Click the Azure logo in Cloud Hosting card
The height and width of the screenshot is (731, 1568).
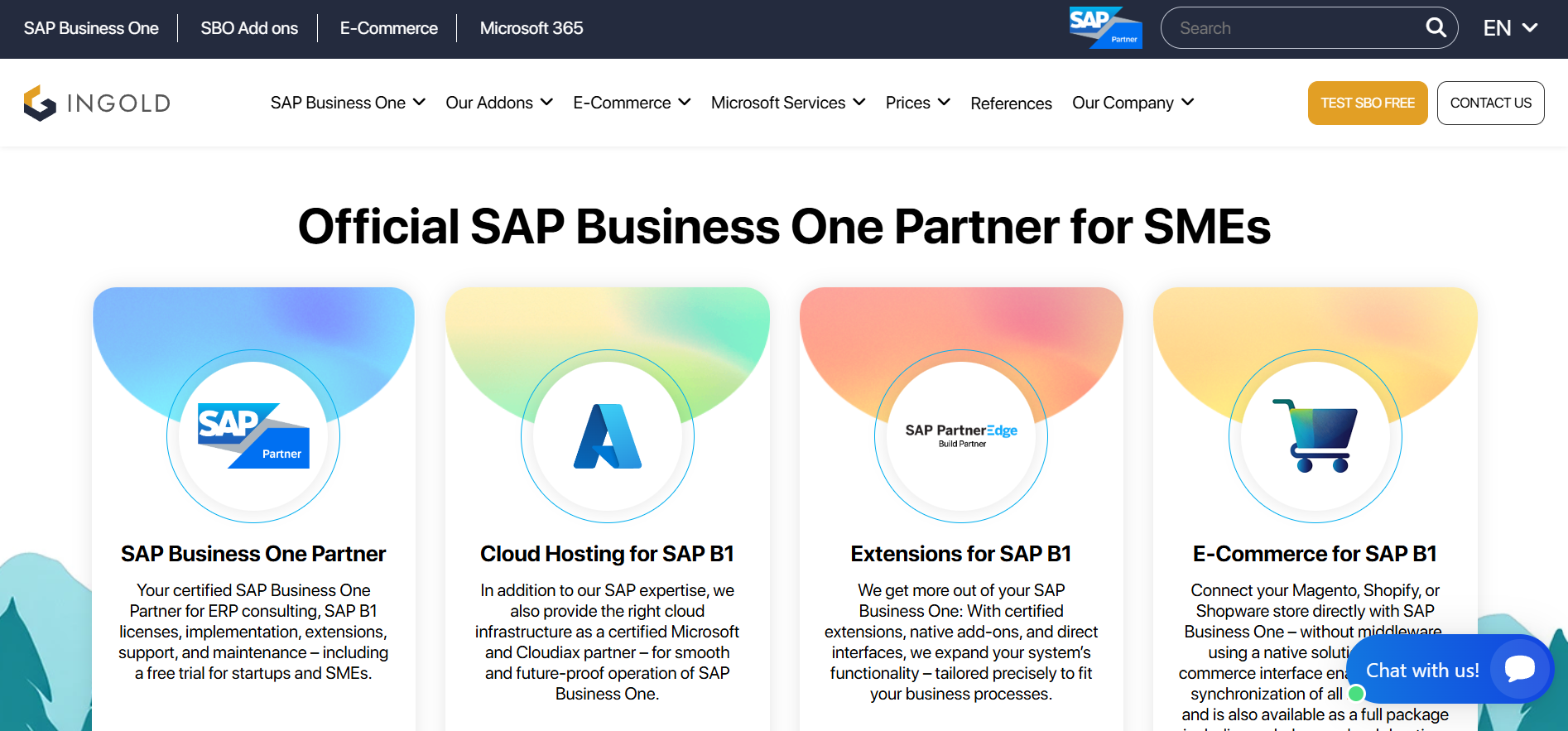pyautogui.click(x=608, y=436)
